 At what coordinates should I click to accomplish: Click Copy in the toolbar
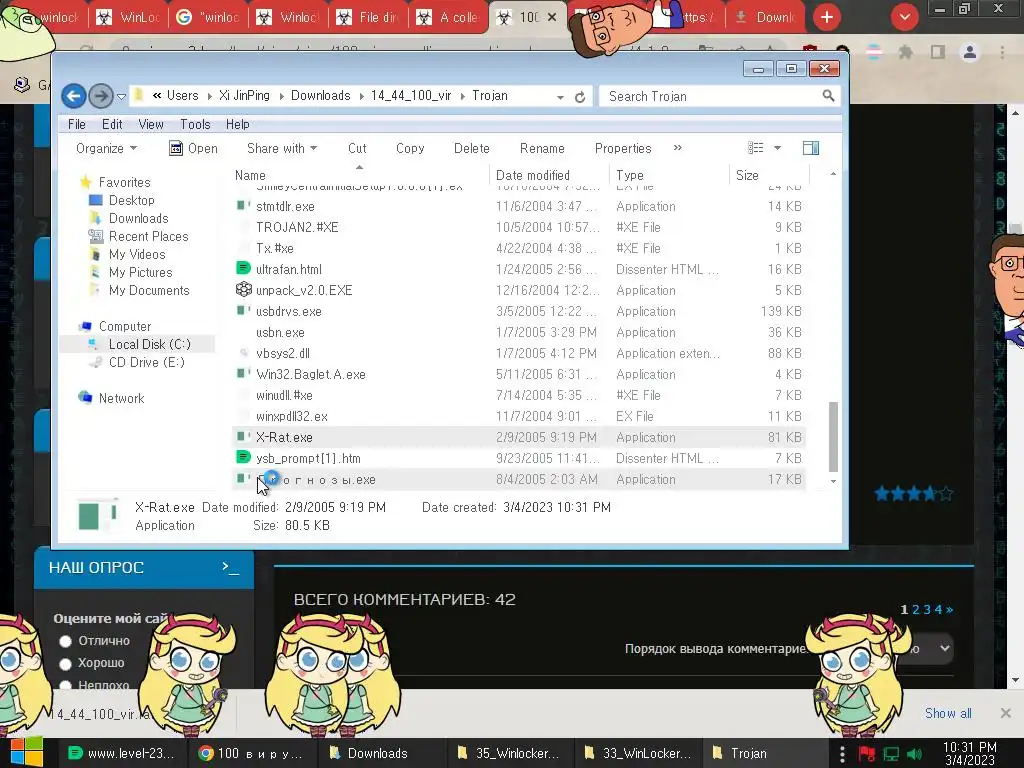tap(410, 148)
